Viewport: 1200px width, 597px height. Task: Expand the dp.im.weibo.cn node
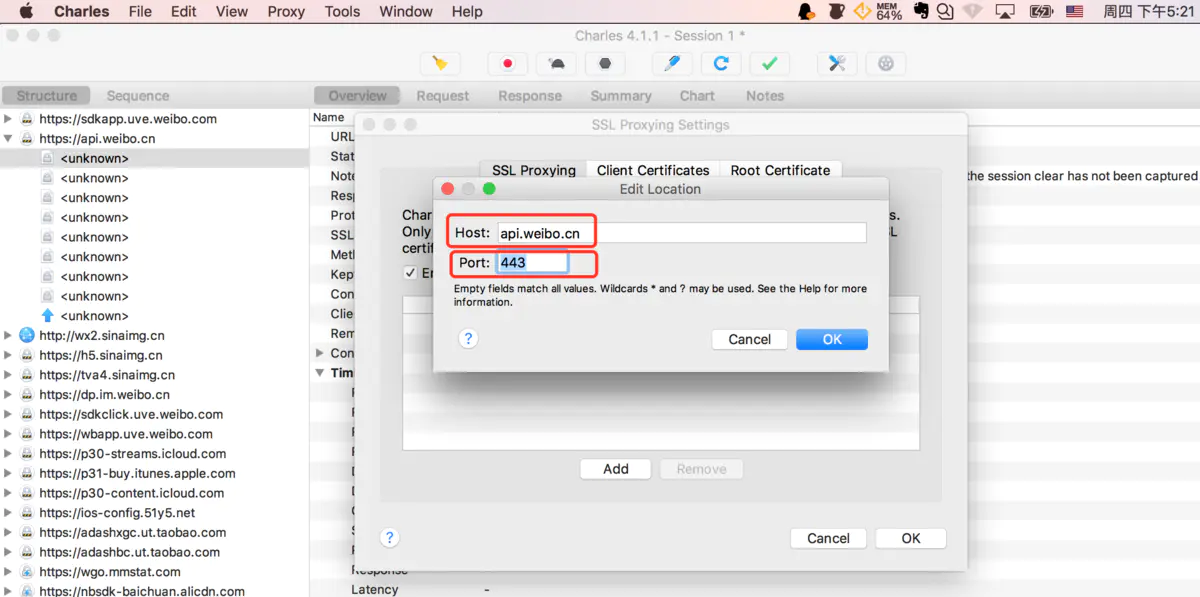coord(8,395)
